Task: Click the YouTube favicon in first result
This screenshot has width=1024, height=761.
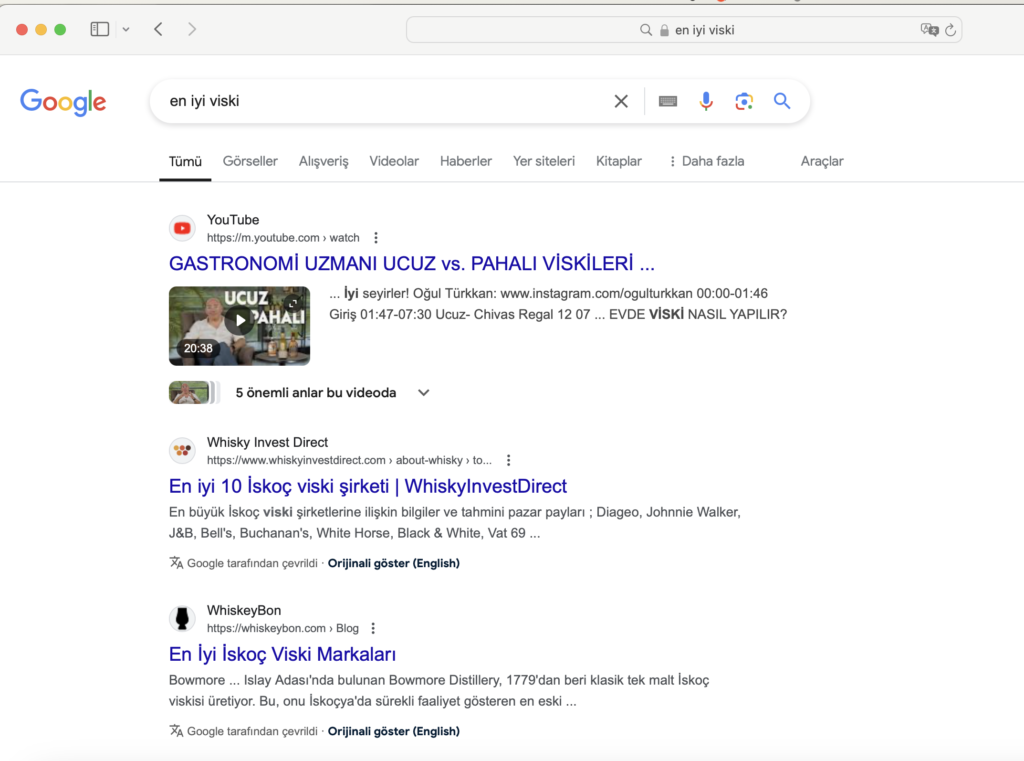Action: tap(182, 229)
